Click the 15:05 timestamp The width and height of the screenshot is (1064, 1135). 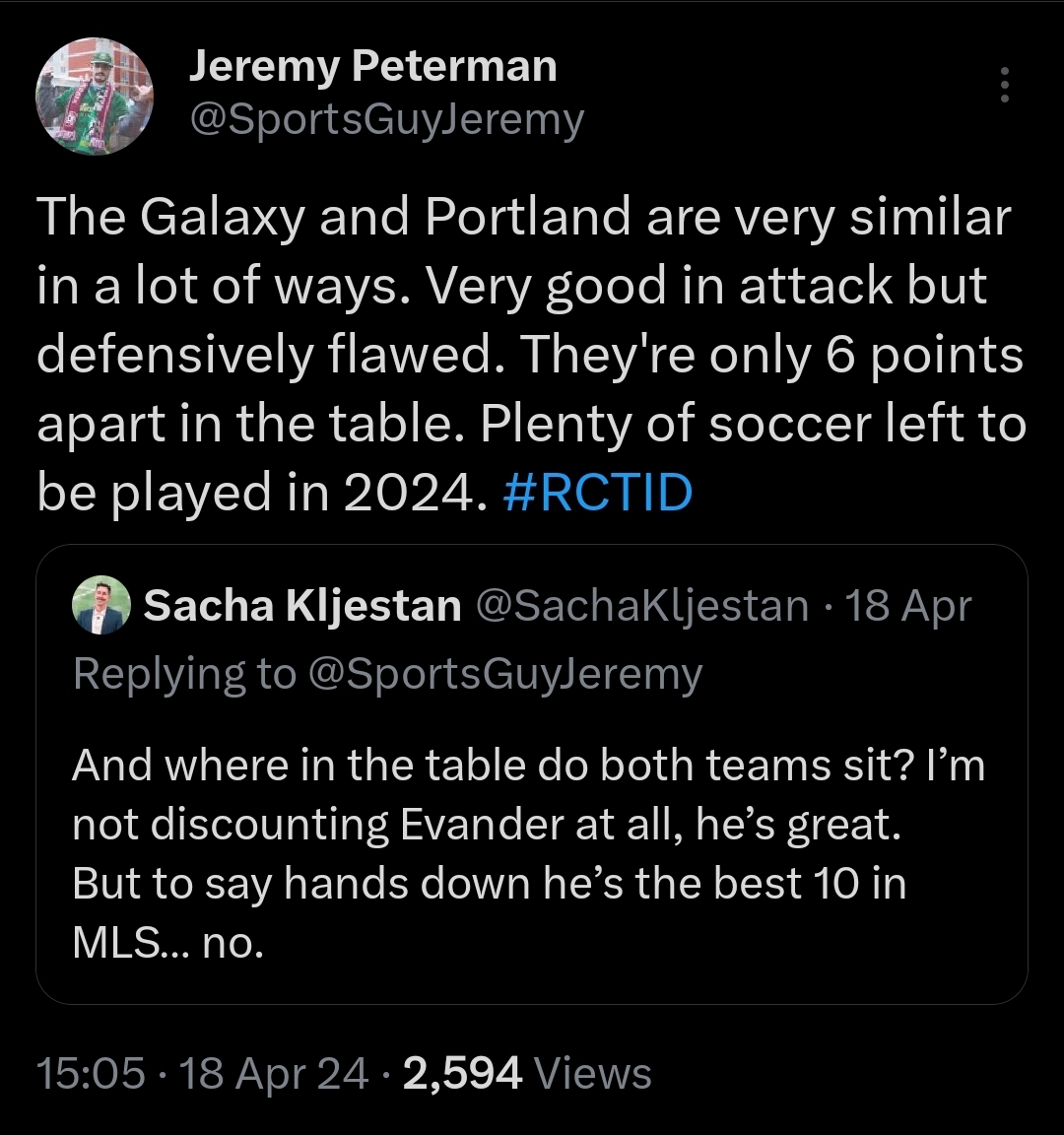91,1073
